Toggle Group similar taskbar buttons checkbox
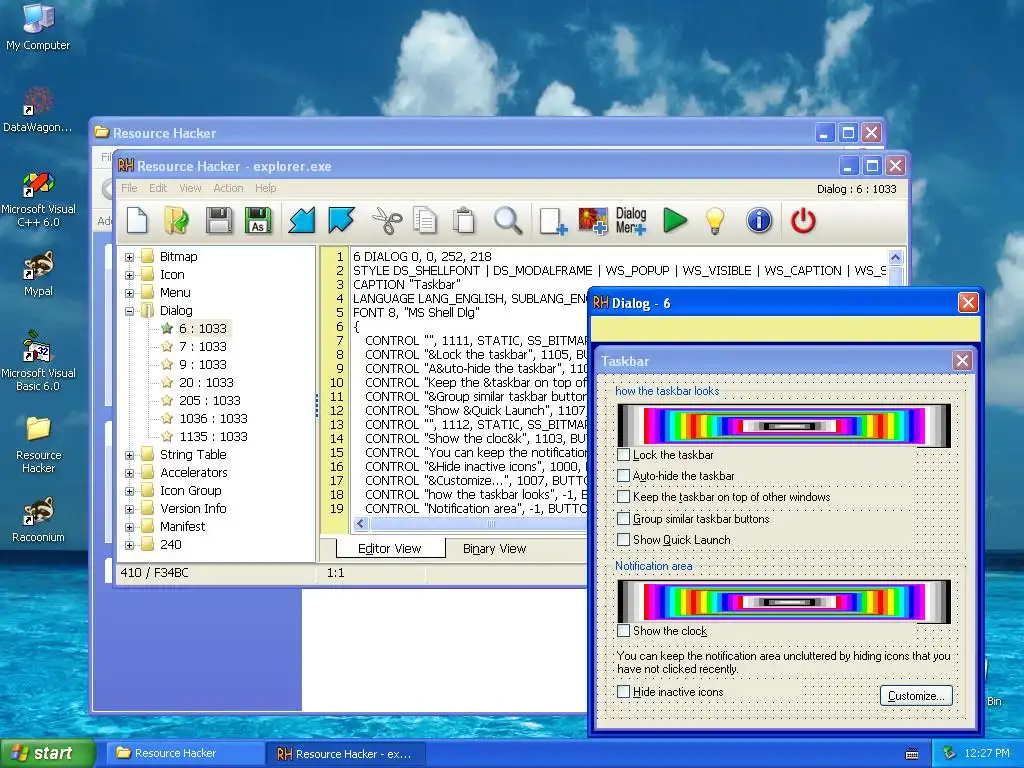Image resolution: width=1024 pixels, height=768 pixels. tap(624, 519)
